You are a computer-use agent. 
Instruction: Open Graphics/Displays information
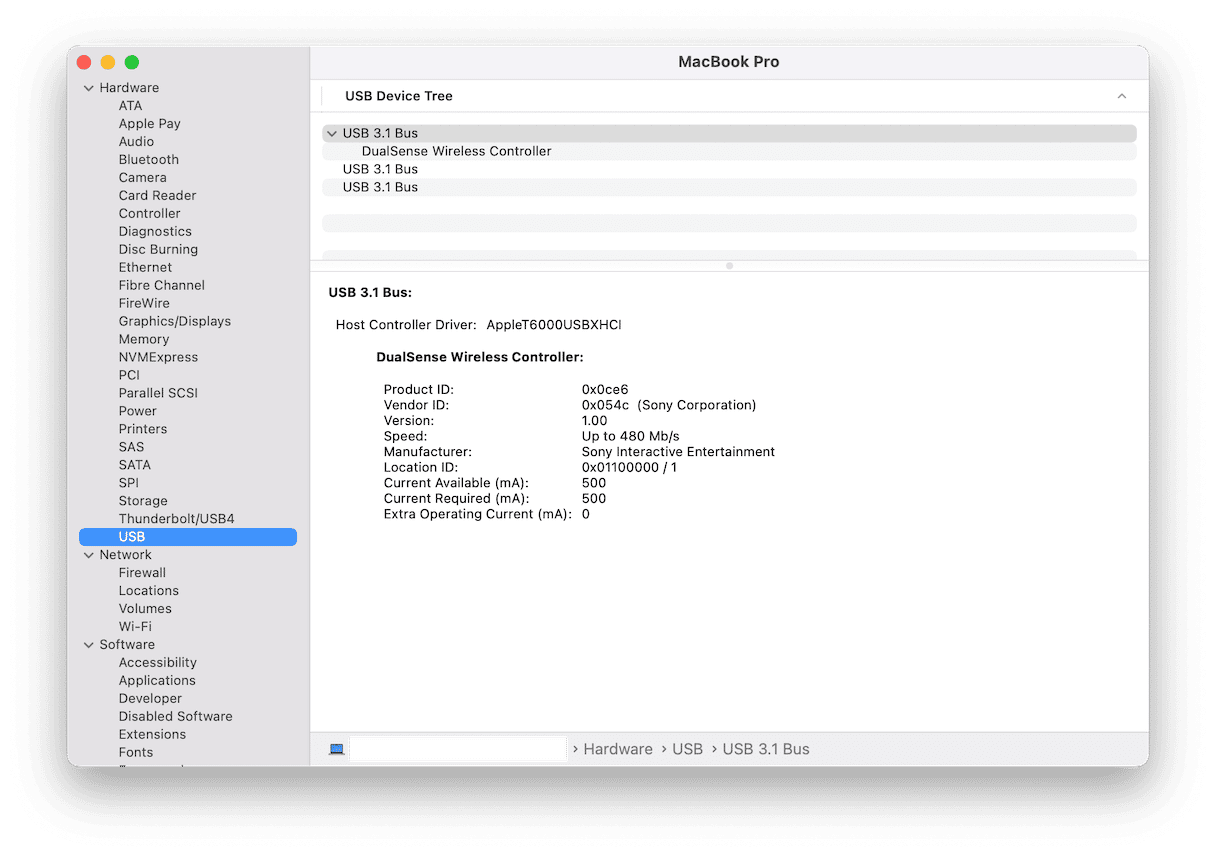pyautogui.click(x=175, y=322)
